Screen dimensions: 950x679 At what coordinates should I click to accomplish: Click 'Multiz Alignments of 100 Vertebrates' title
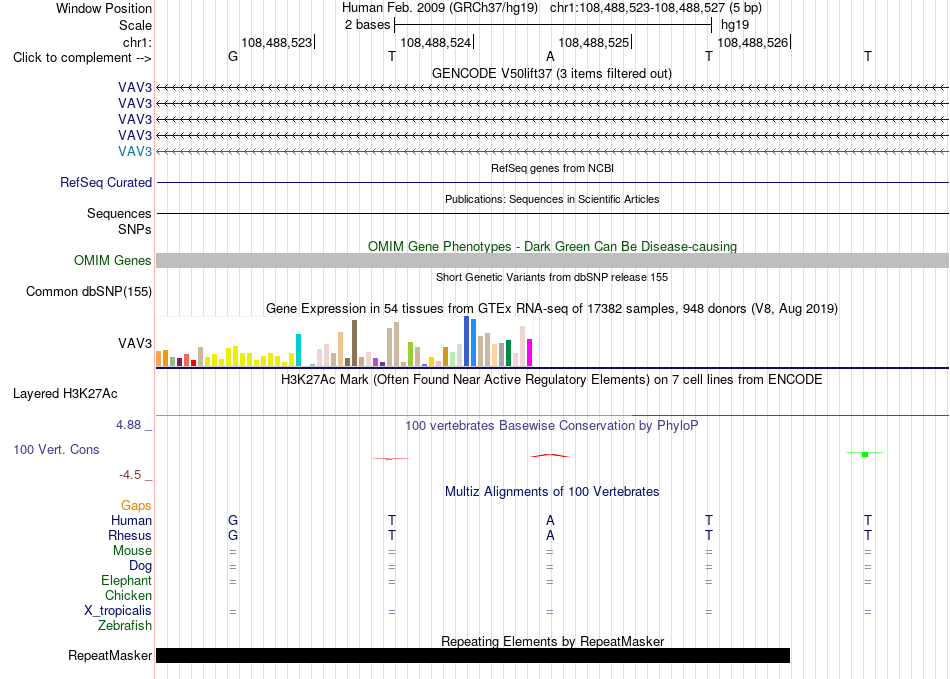(552, 491)
